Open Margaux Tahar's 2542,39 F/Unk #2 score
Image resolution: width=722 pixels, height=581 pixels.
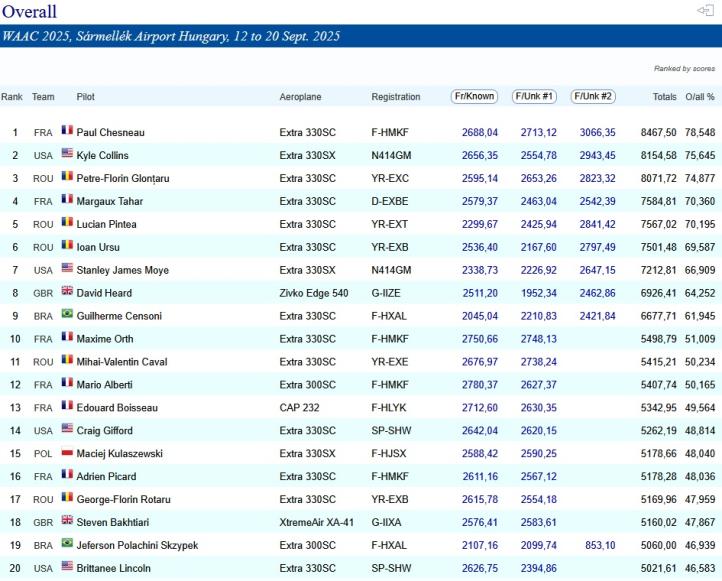tap(597, 201)
